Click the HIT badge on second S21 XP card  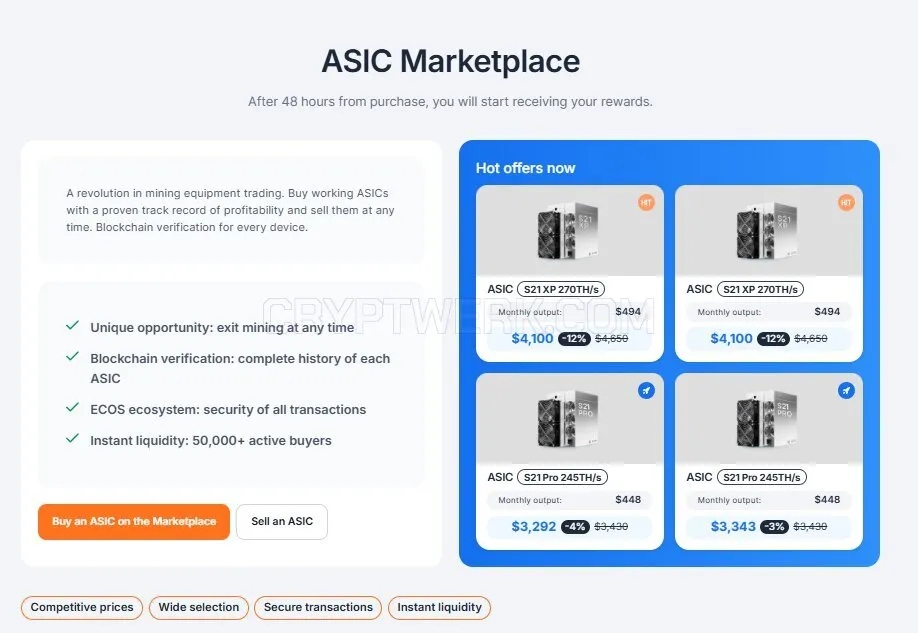point(846,203)
